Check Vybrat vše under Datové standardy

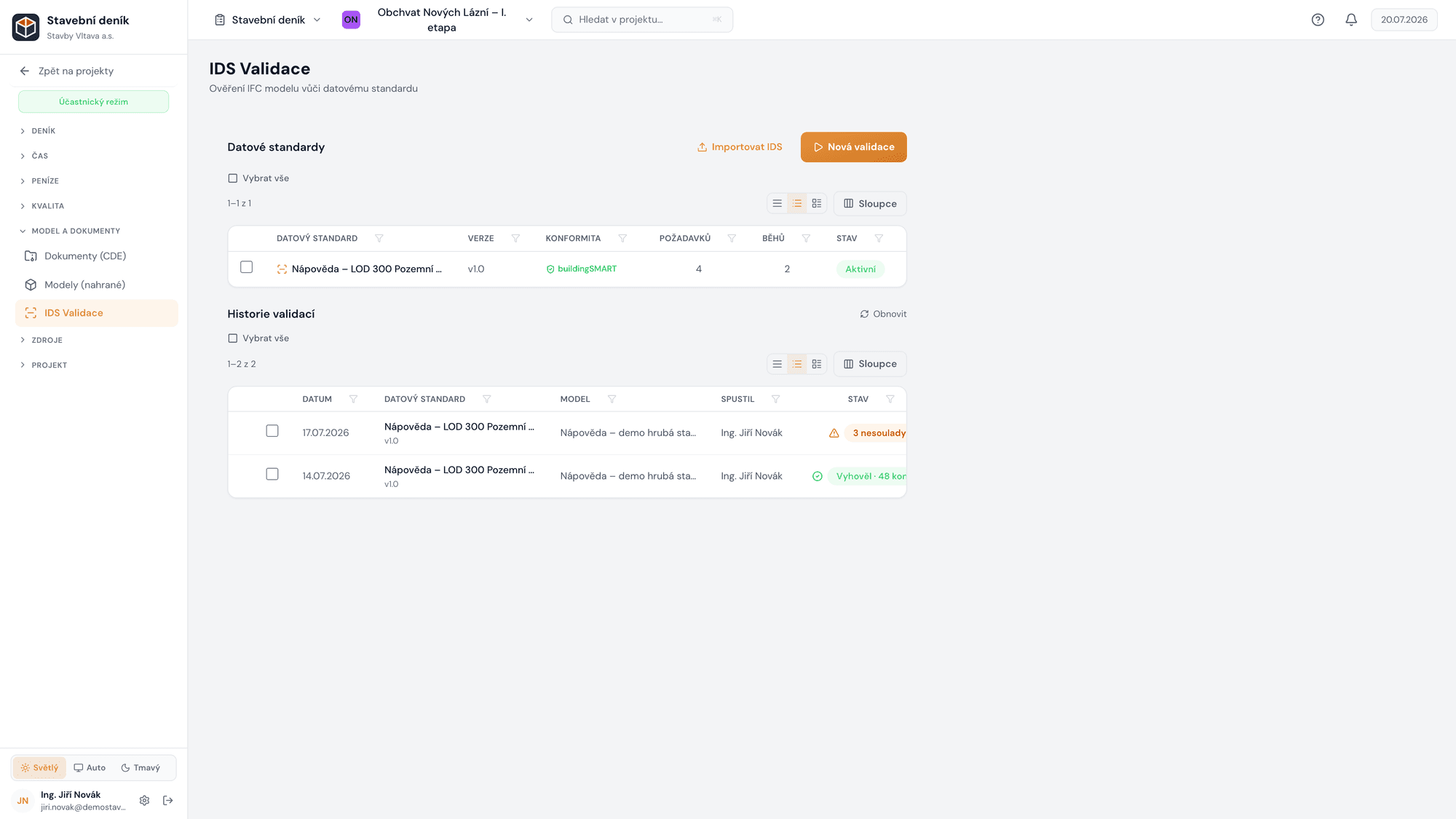tap(233, 178)
